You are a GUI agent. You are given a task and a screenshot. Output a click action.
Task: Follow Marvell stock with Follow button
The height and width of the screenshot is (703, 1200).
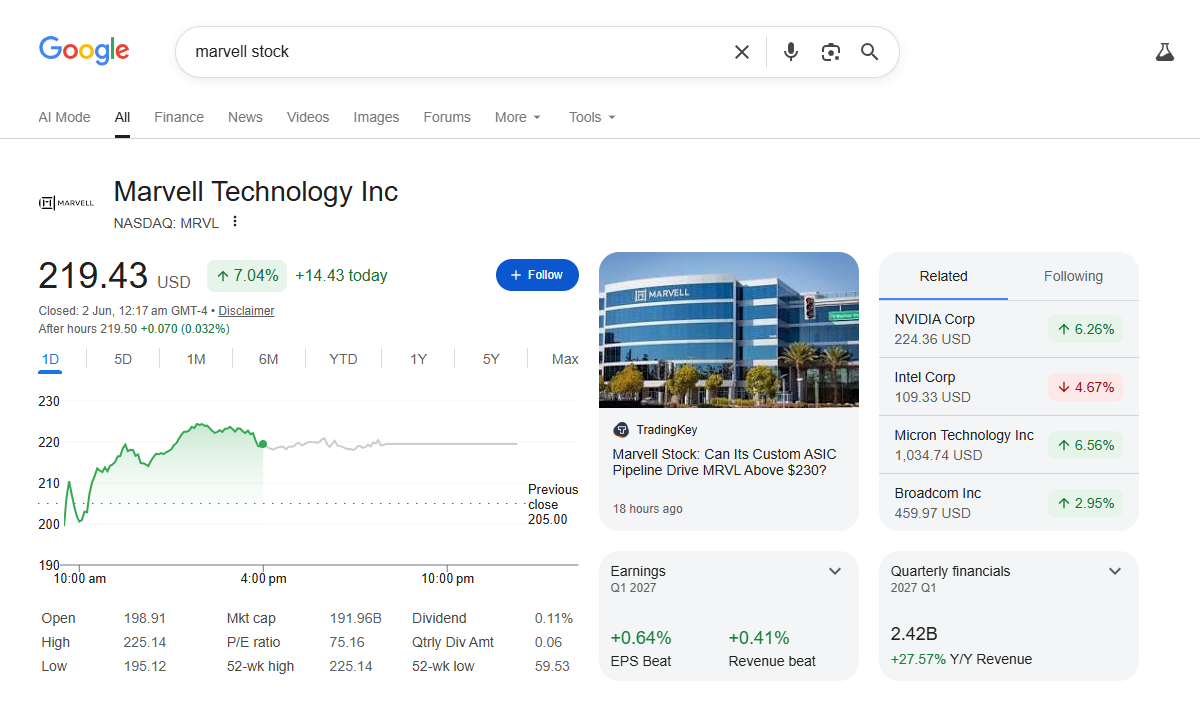pyautogui.click(x=537, y=275)
